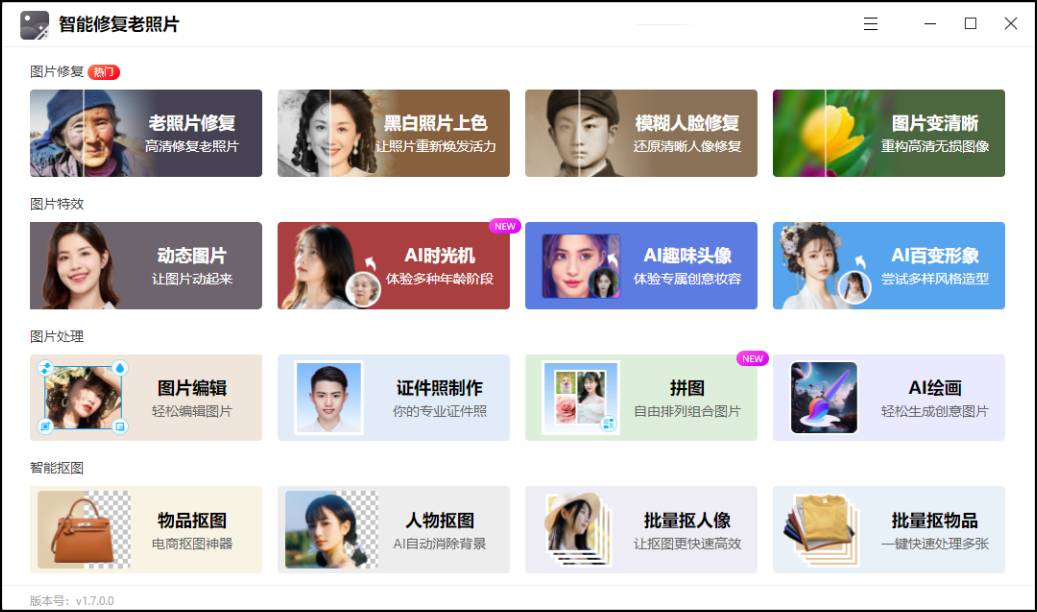Select 证件照制作 ID photo maker
The image size is (1037, 612).
click(x=394, y=398)
